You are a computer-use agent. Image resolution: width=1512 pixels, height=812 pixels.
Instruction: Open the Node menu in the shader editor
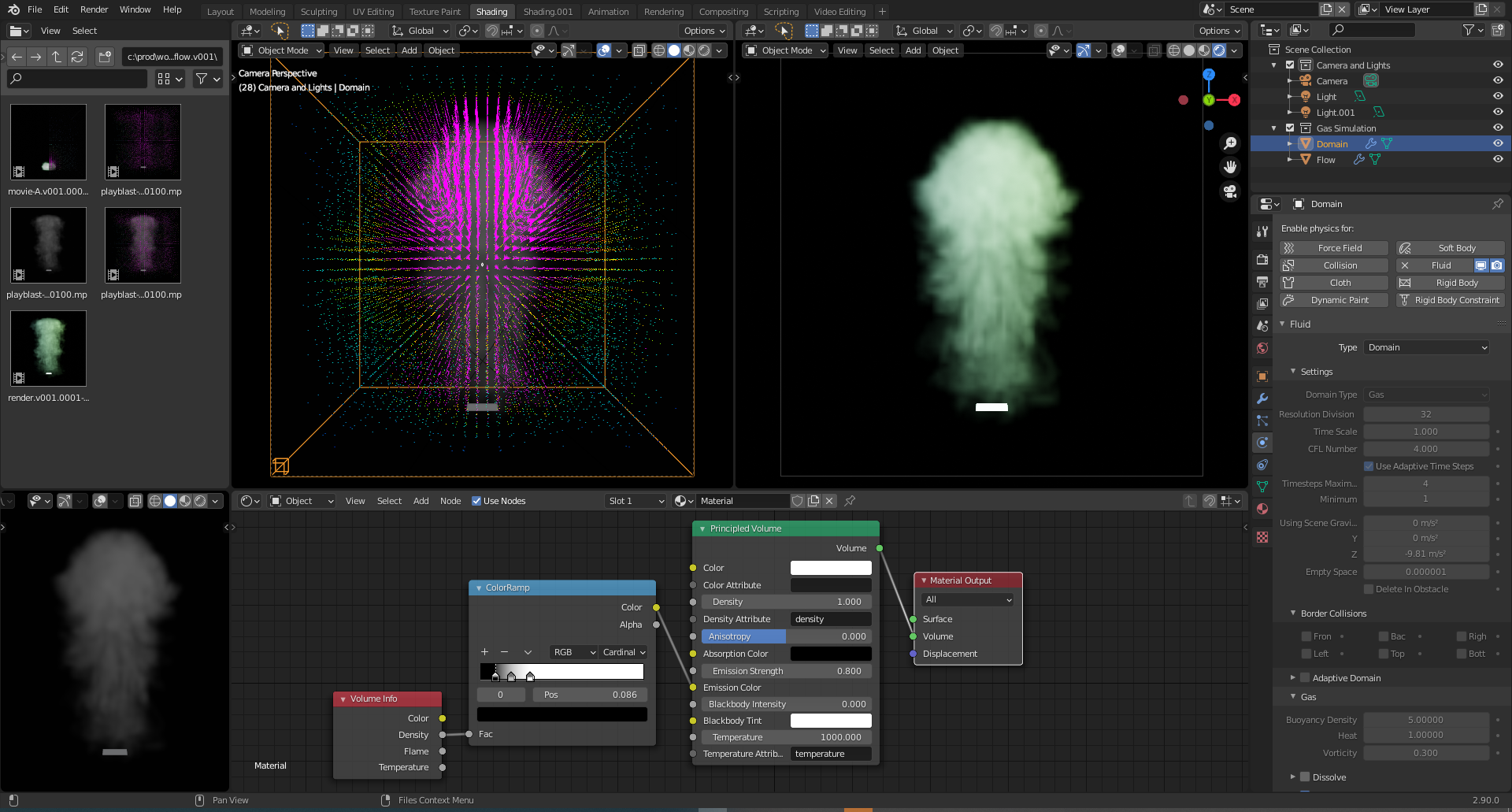click(x=450, y=501)
